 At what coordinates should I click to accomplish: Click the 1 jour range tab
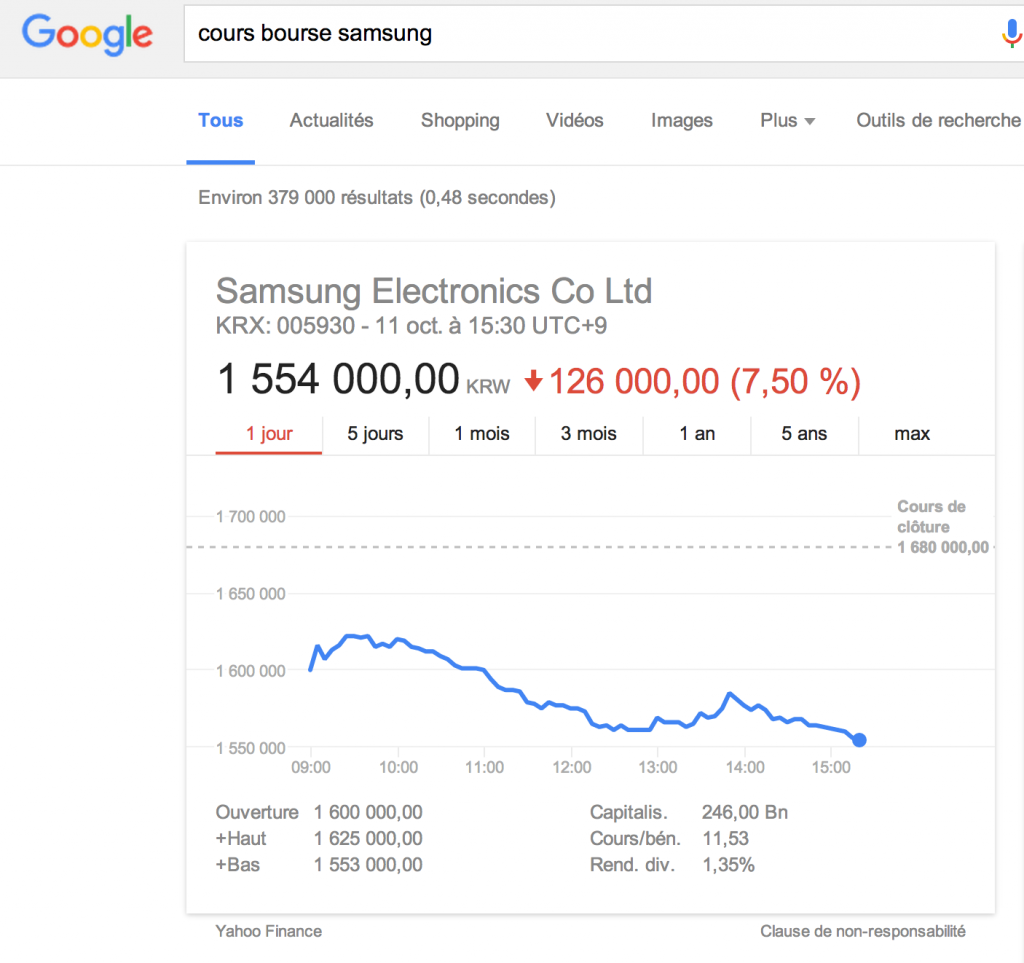[269, 434]
